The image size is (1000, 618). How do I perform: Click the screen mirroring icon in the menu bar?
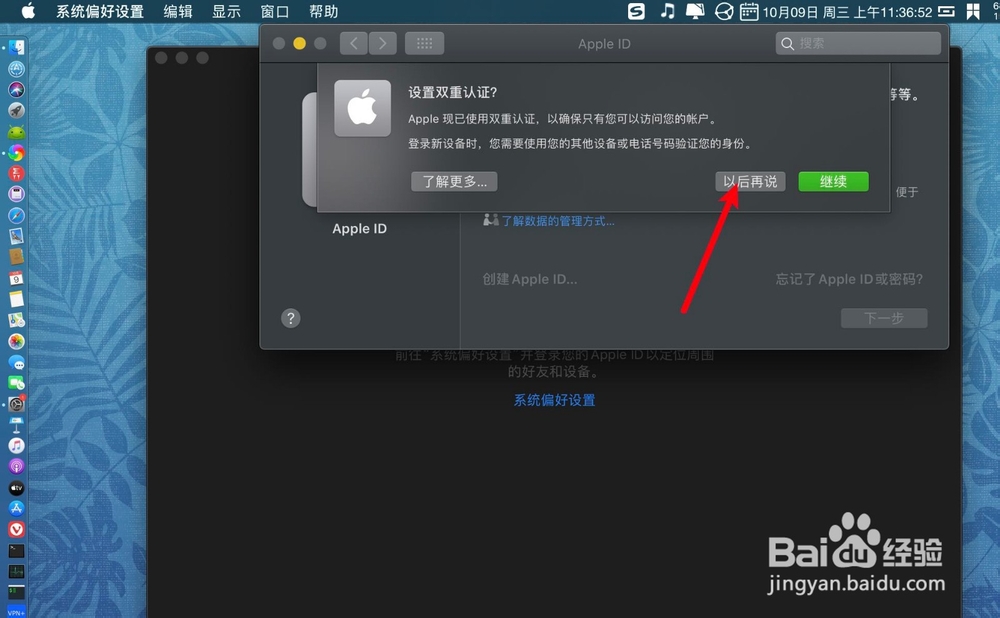click(695, 11)
